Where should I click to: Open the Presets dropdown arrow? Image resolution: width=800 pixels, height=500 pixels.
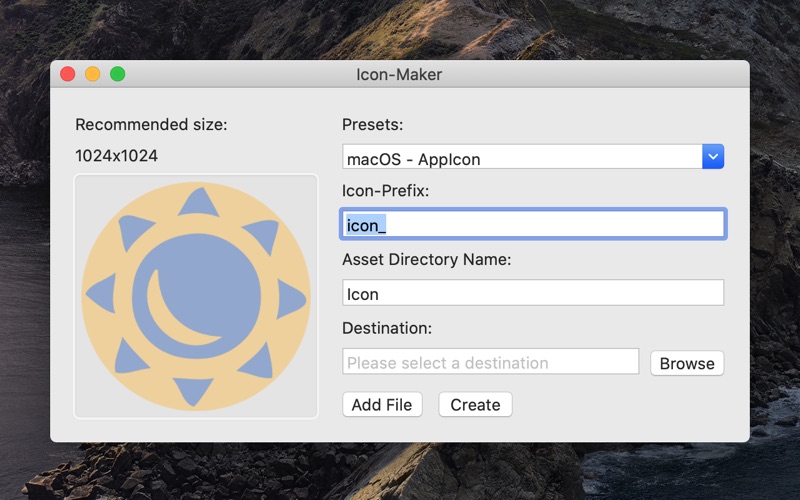click(x=713, y=157)
